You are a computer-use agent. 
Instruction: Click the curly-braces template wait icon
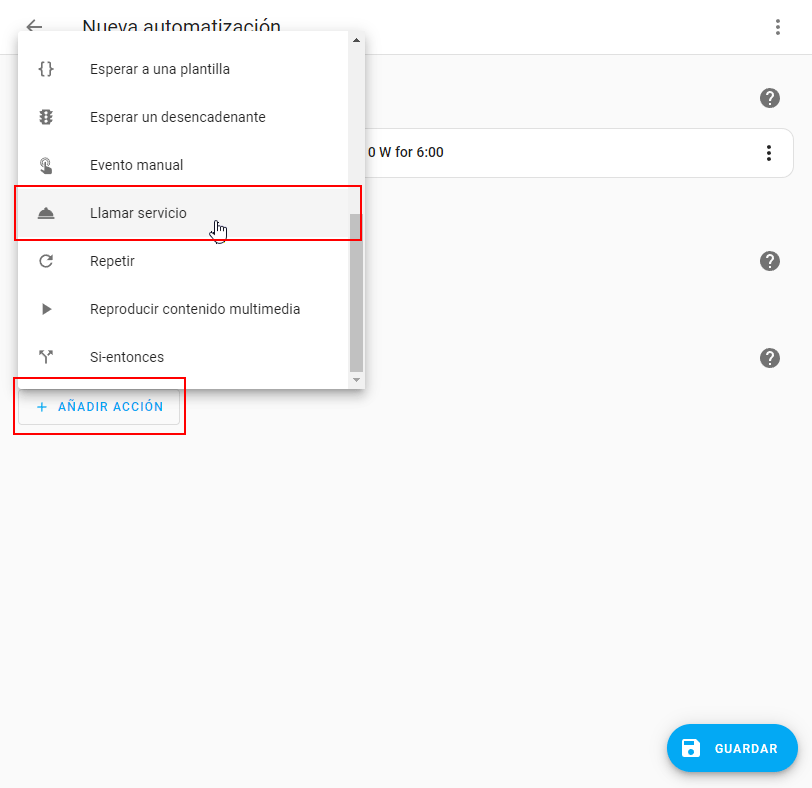click(46, 70)
